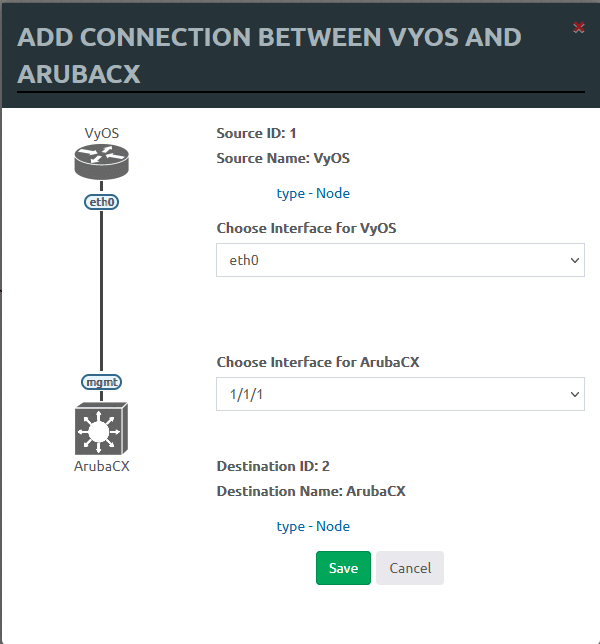
Task: Click the 'Destination ID: 2' text
Action: (273, 466)
